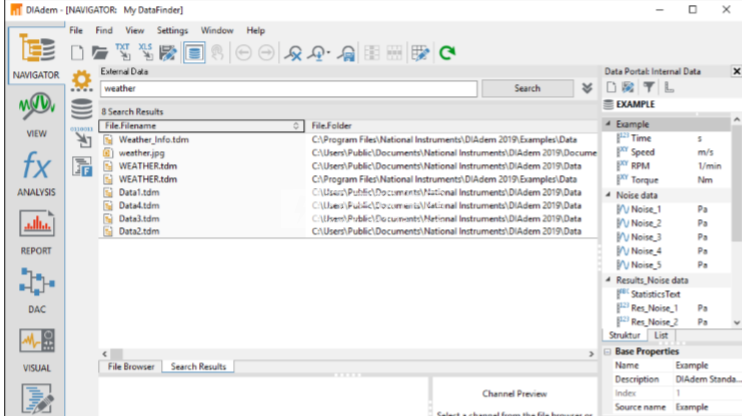Click the new icon in Data Portal
Image resolution: width=742 pixels, height=416 pixels.
click(x=611, y=87)
